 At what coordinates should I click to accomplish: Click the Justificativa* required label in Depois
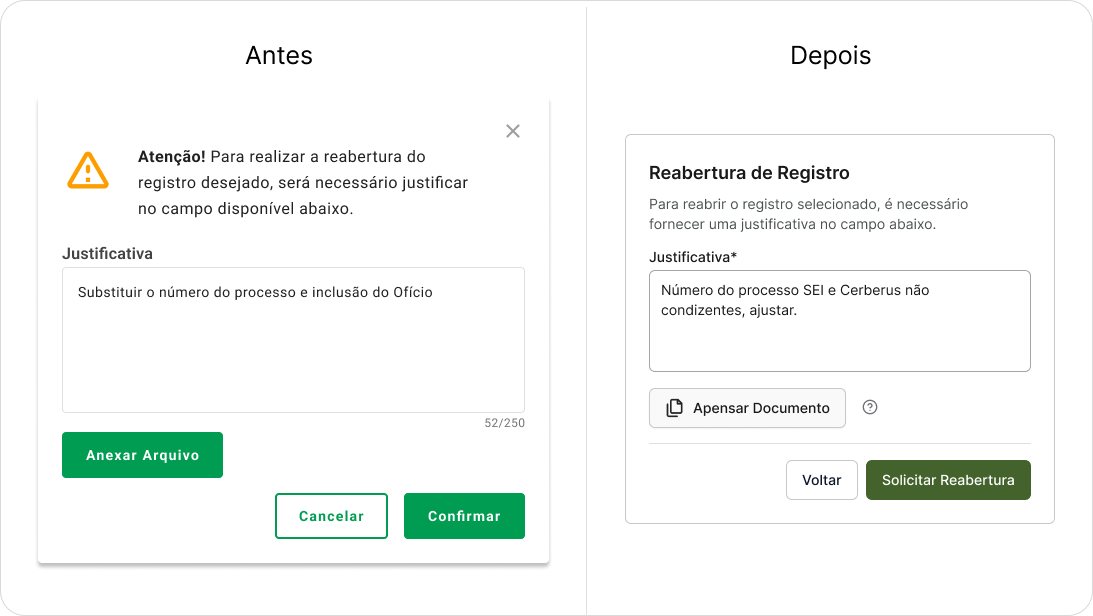693,257
